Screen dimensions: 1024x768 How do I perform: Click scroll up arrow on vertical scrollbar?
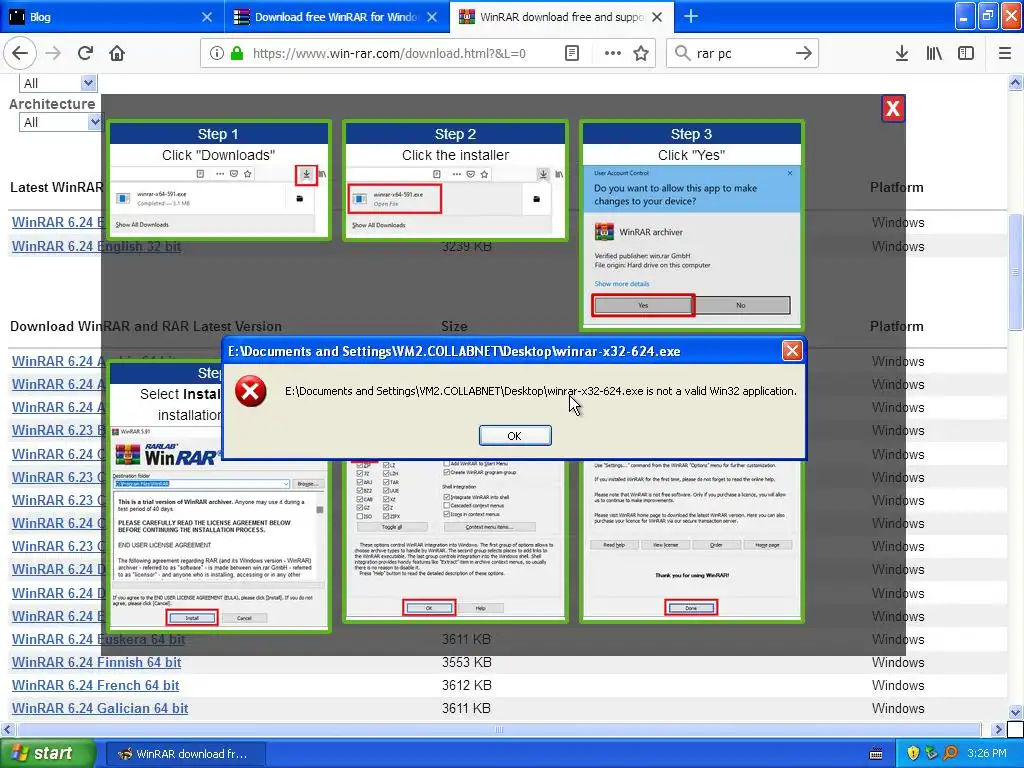coord(1015,82)
